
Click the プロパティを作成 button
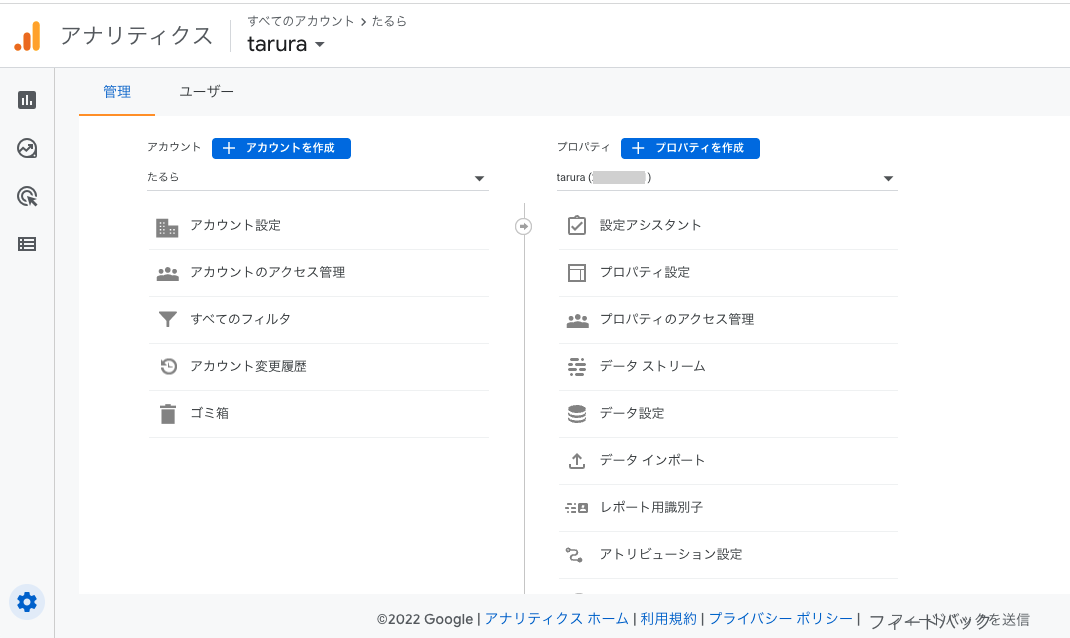coord(690,148)
